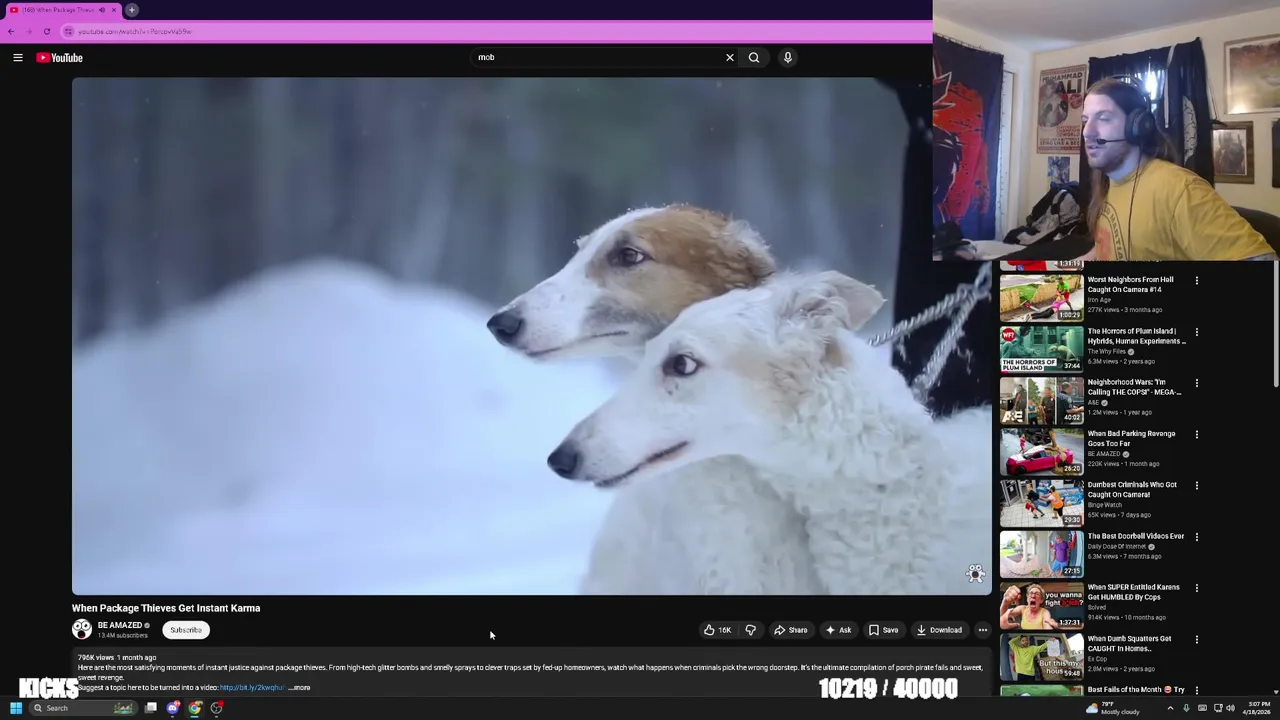Like the video with thumbs up
The height and width of the screenshot is (720, 1280).
coord(716,630)
